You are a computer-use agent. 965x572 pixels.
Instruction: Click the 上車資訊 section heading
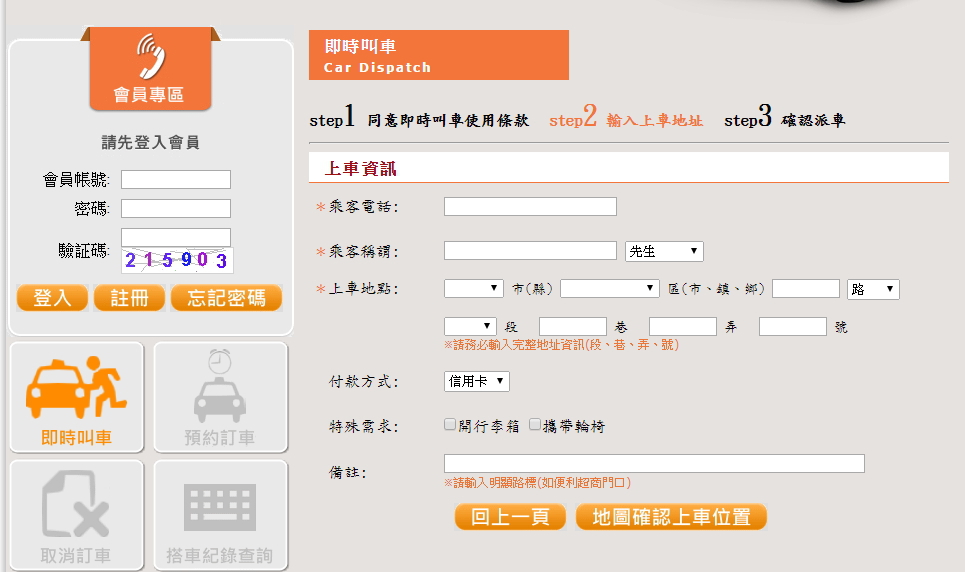(x=361, y=169)
